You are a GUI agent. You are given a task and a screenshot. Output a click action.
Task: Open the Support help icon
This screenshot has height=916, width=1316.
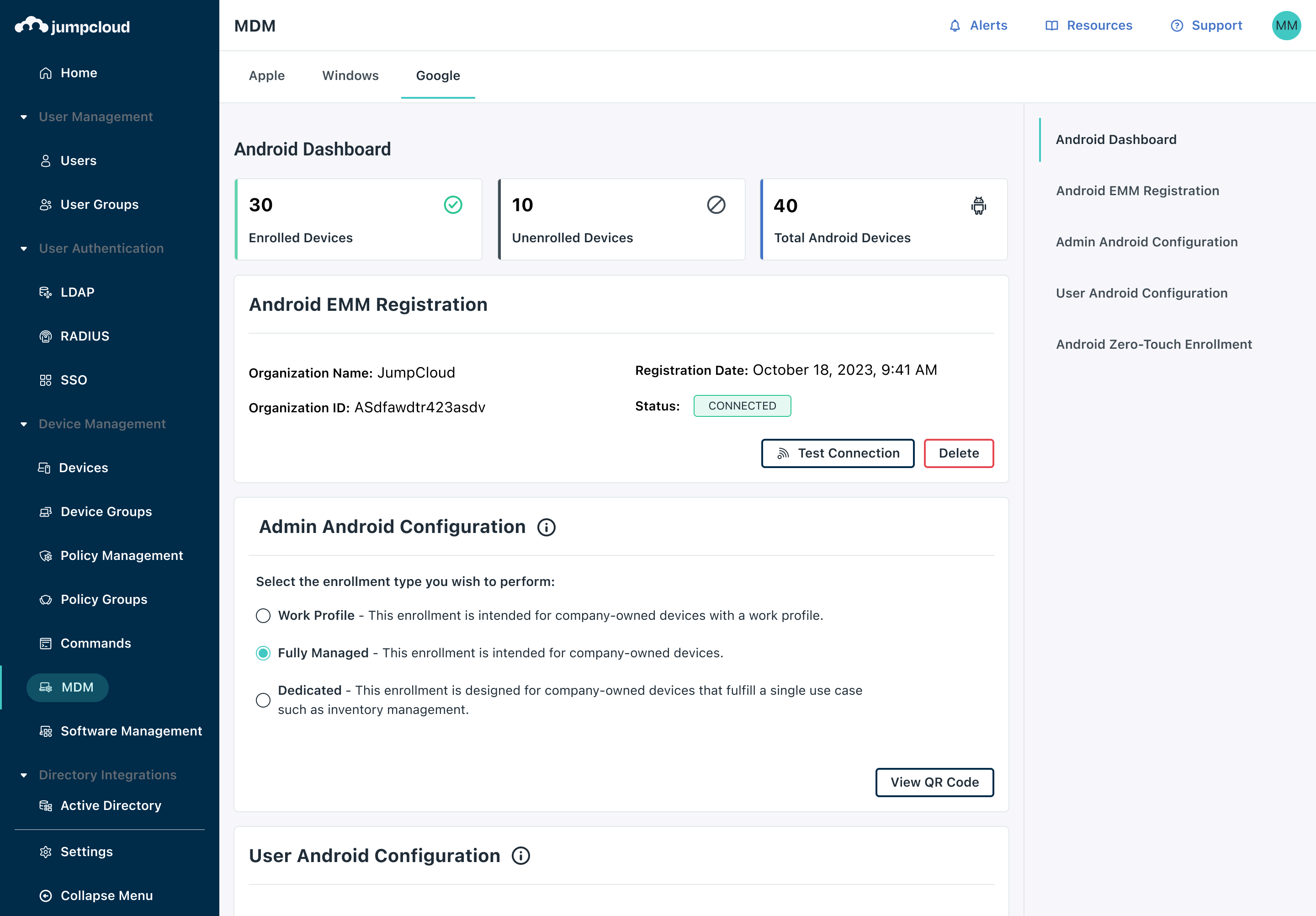point(1177,26)
